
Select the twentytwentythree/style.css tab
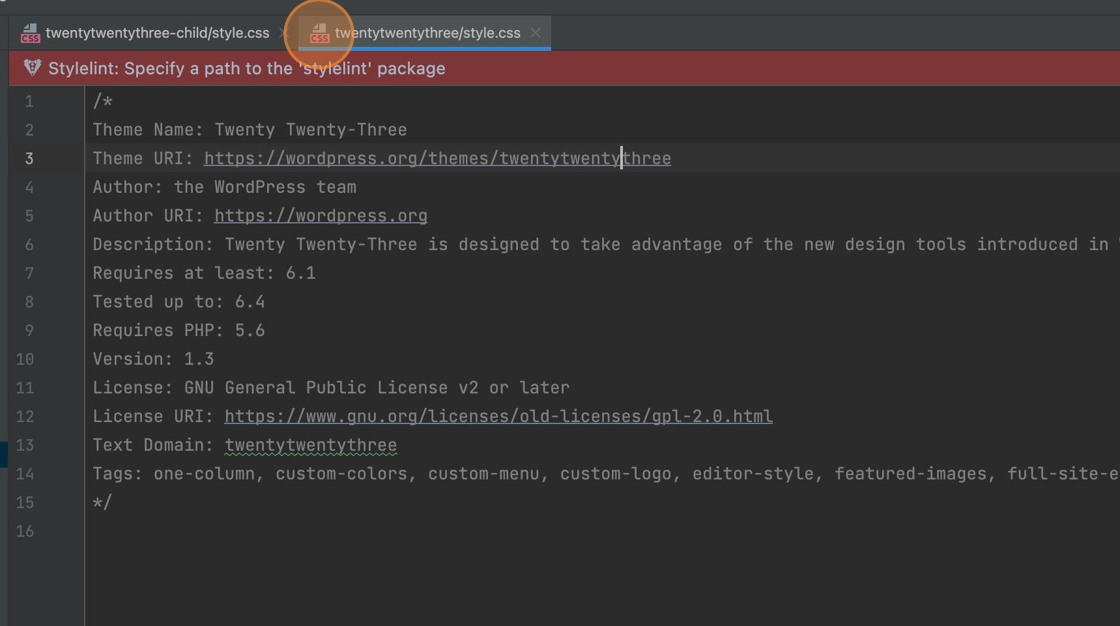[x=427, y=33]
